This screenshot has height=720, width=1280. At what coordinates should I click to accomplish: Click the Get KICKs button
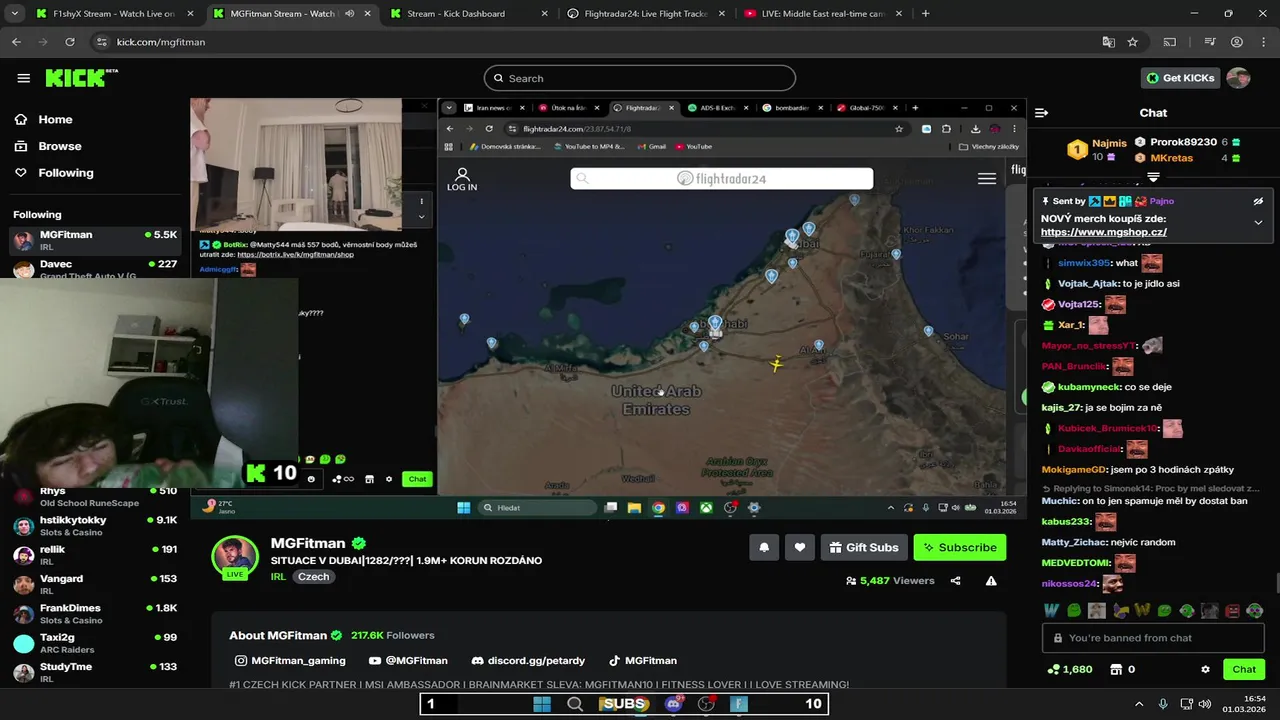[x=1180, y=78]
